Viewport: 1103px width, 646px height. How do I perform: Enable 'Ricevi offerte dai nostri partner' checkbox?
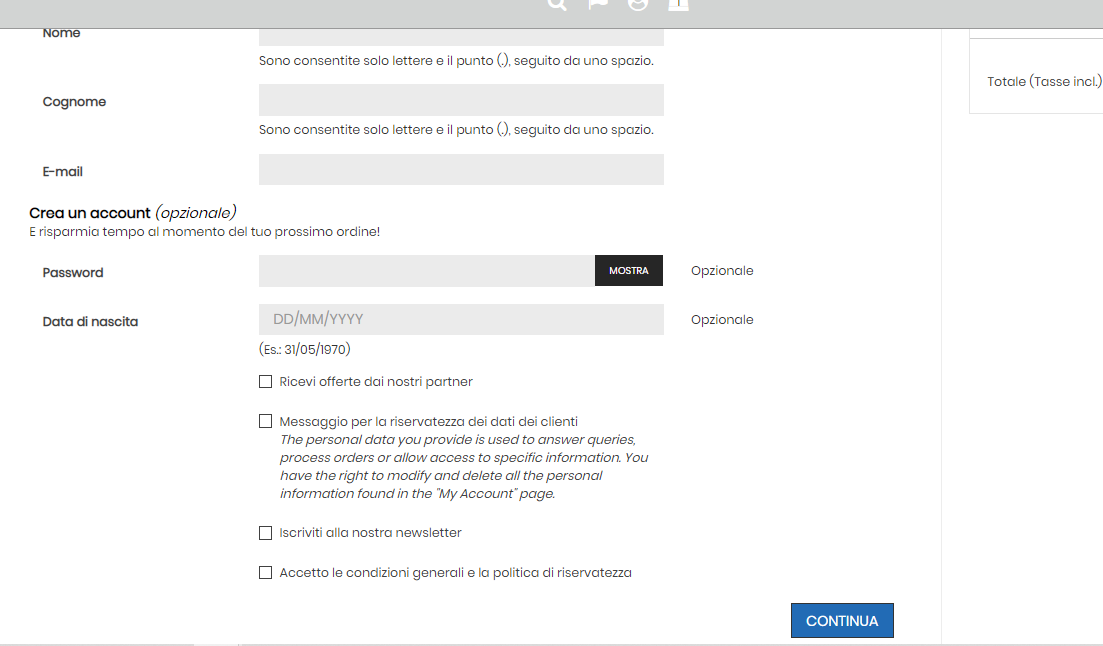(265, 381)
